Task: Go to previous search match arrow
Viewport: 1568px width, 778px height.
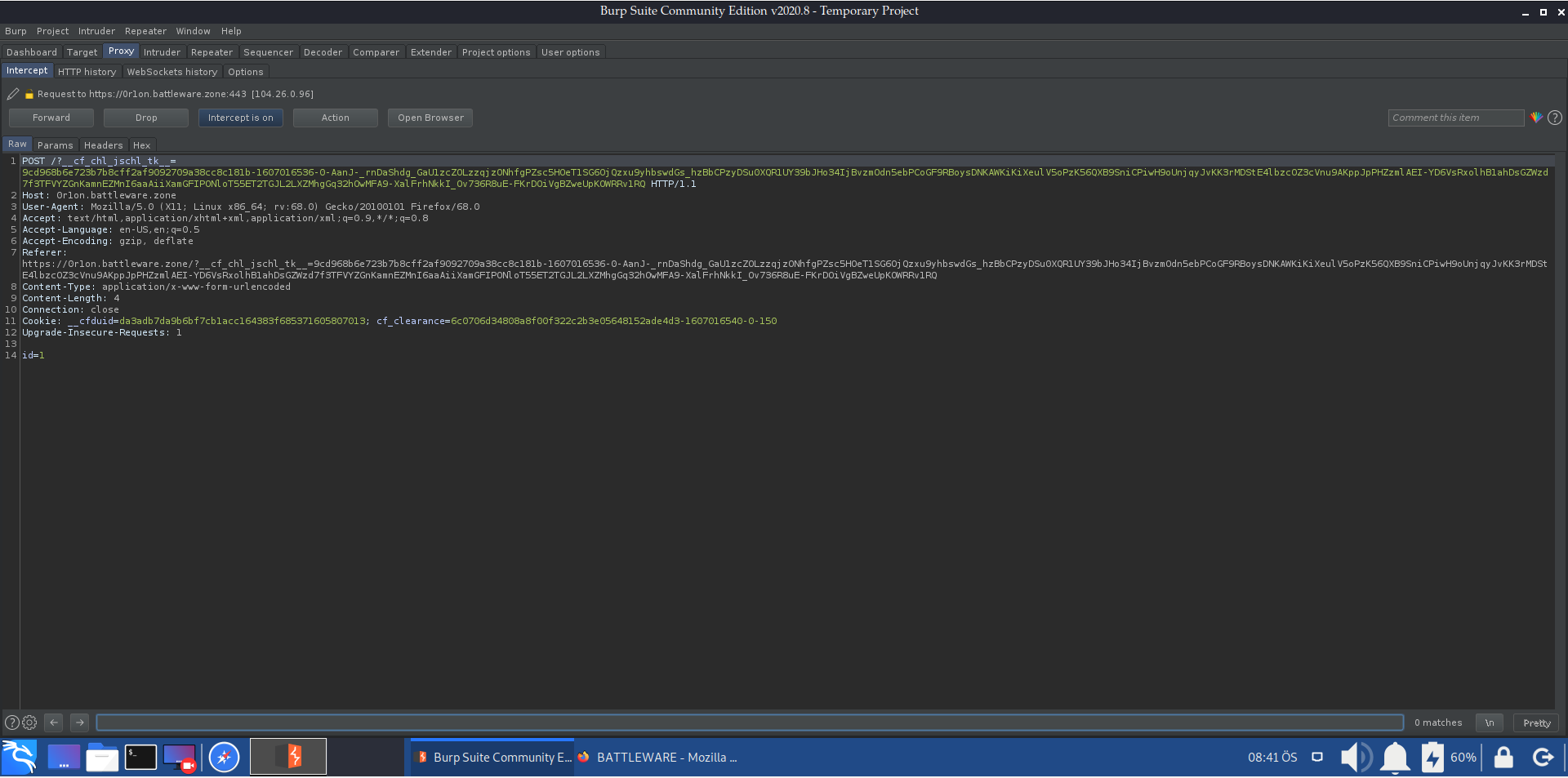Action: coord(54,722)
